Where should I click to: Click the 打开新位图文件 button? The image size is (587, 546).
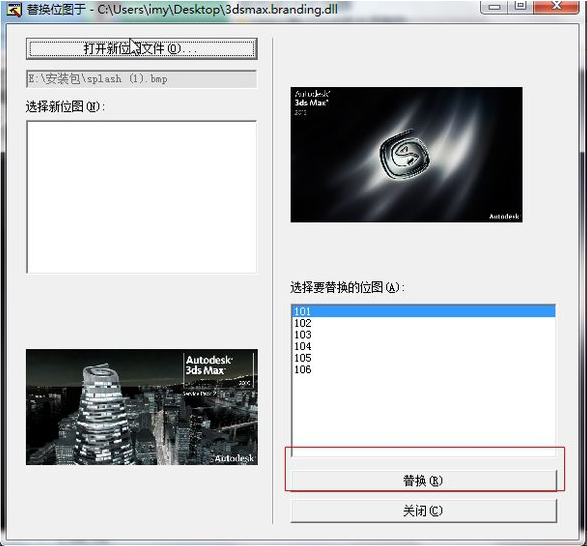tap(142, 48)
